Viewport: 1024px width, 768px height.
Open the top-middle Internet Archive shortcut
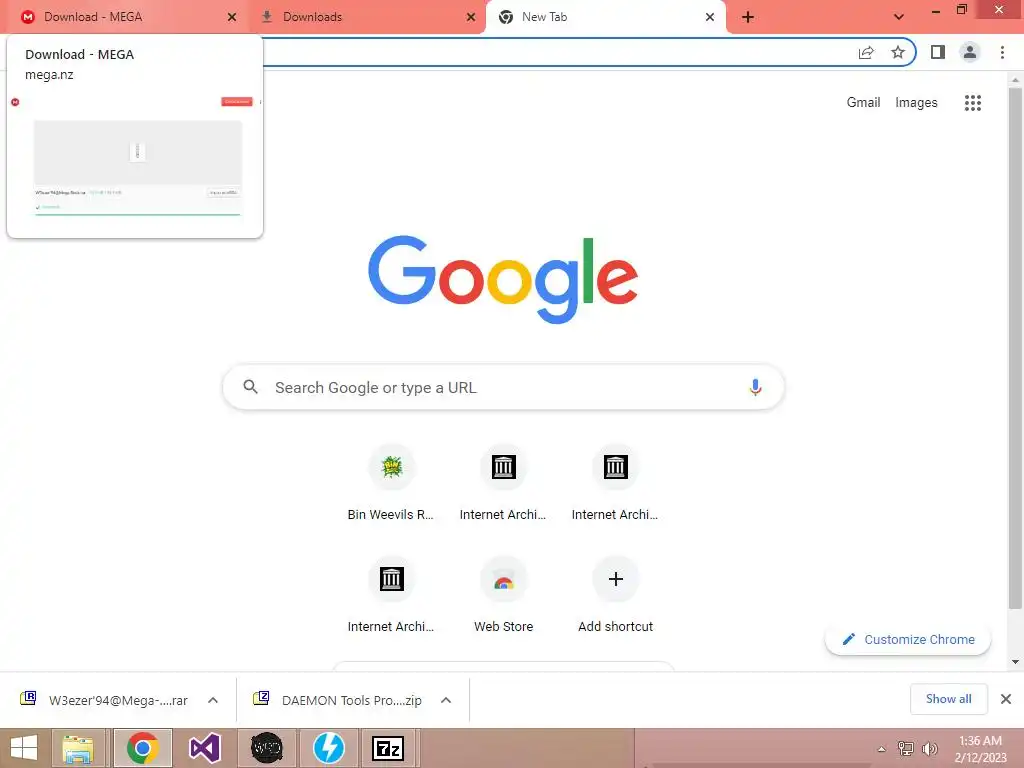point(504,483)
